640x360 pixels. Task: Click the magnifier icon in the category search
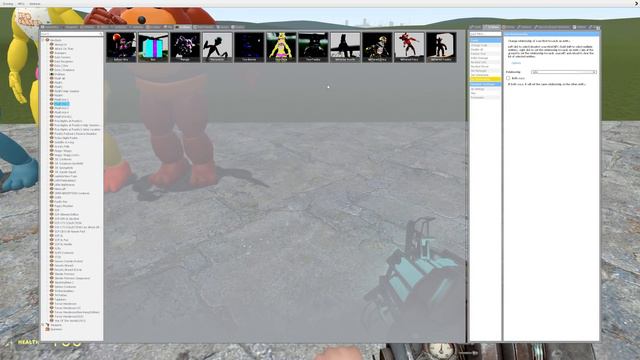(101, 34)
